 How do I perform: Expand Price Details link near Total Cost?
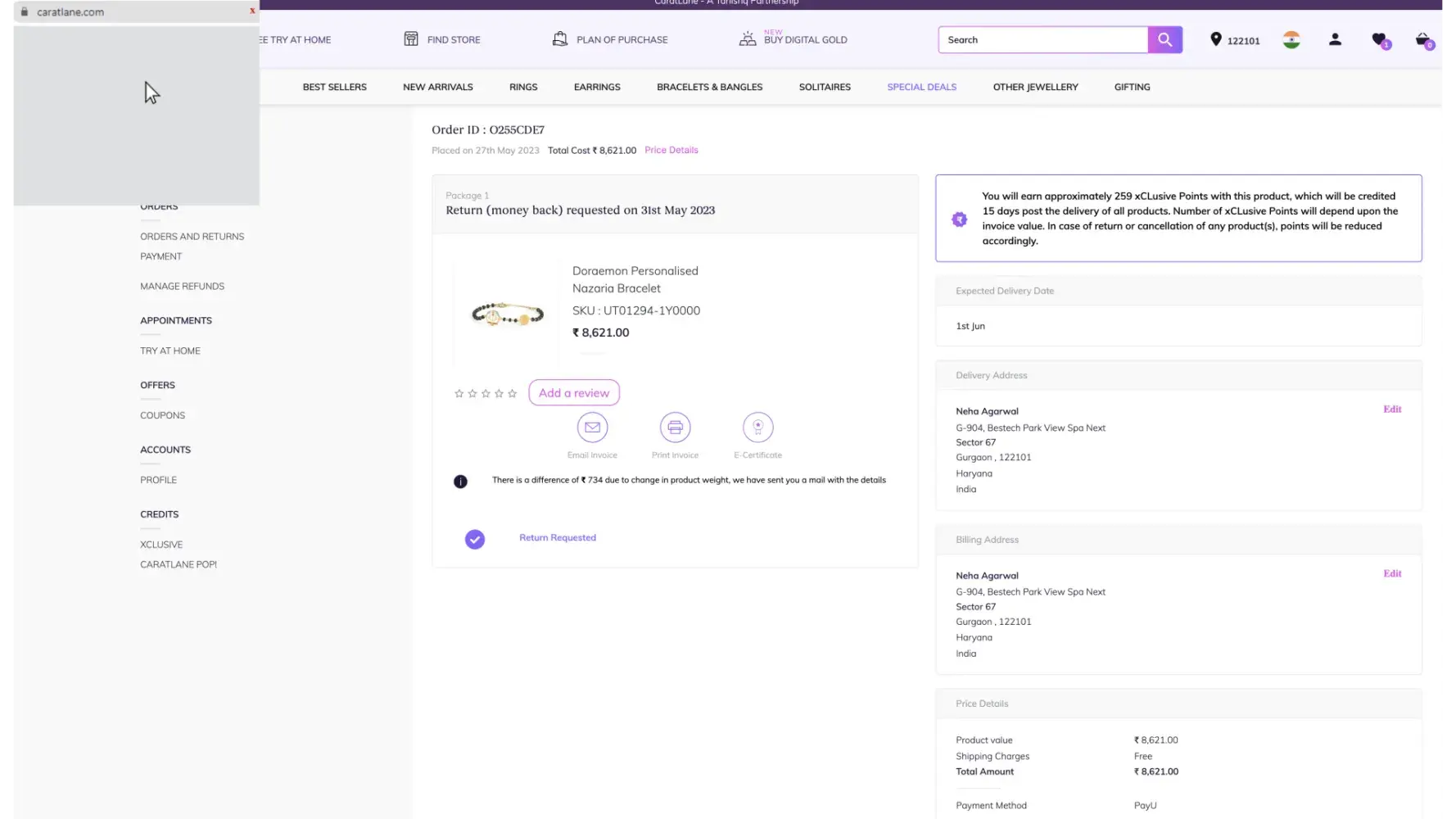pyautogui.click(x=671, y=150)
